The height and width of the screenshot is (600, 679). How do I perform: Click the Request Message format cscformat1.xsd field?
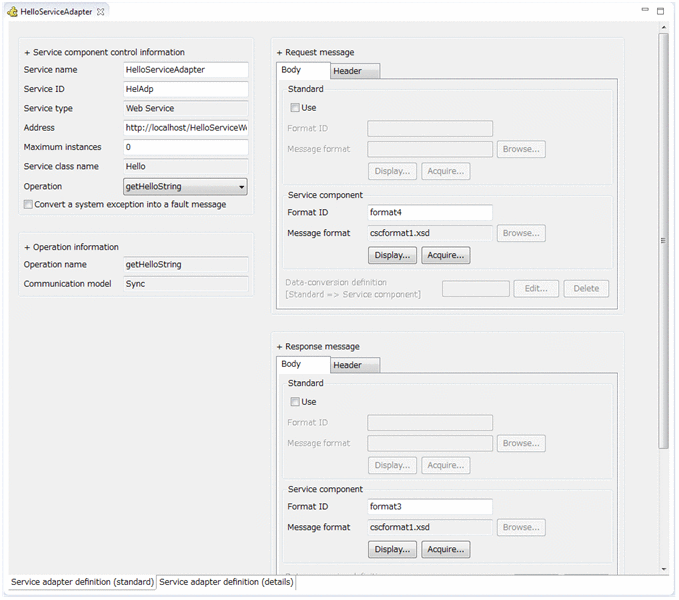[x=430, y=233]
